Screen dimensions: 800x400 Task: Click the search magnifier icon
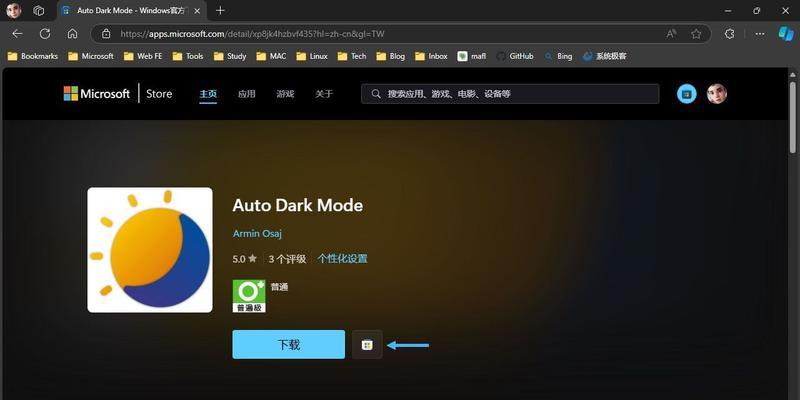[376, 94]
